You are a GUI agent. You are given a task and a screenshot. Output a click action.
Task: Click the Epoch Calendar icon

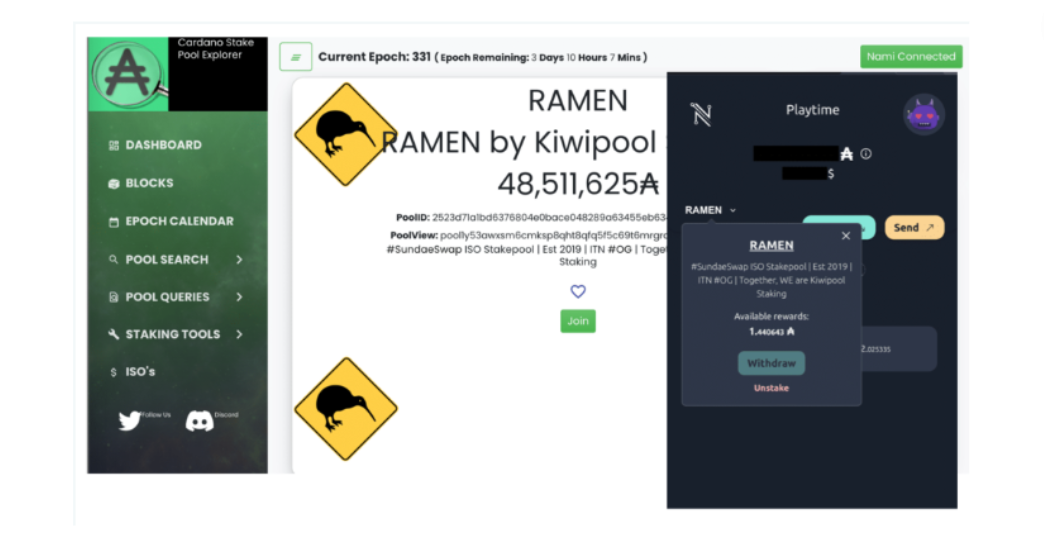tap(114, 222)
